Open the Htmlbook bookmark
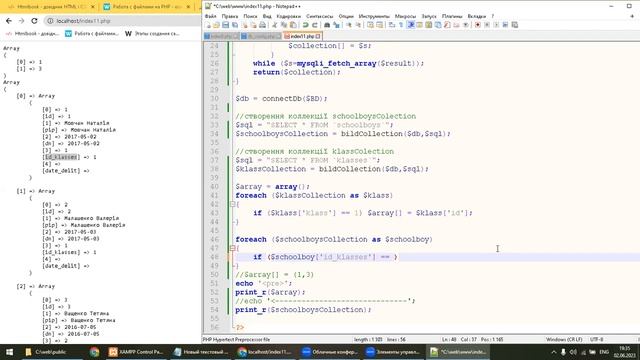 [33, 34]
